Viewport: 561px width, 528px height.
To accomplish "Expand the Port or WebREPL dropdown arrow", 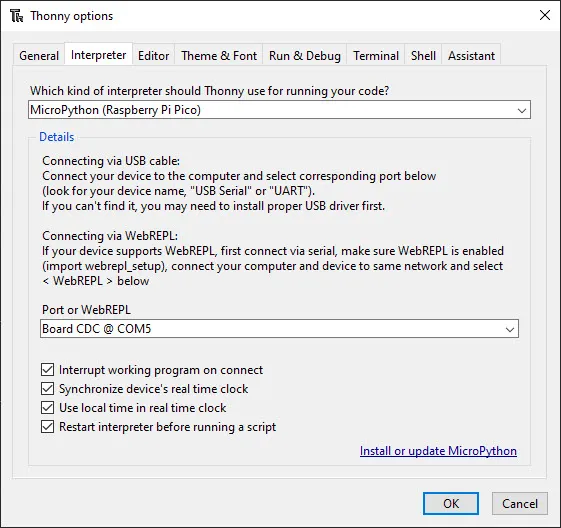I will [x=510, y=329].
